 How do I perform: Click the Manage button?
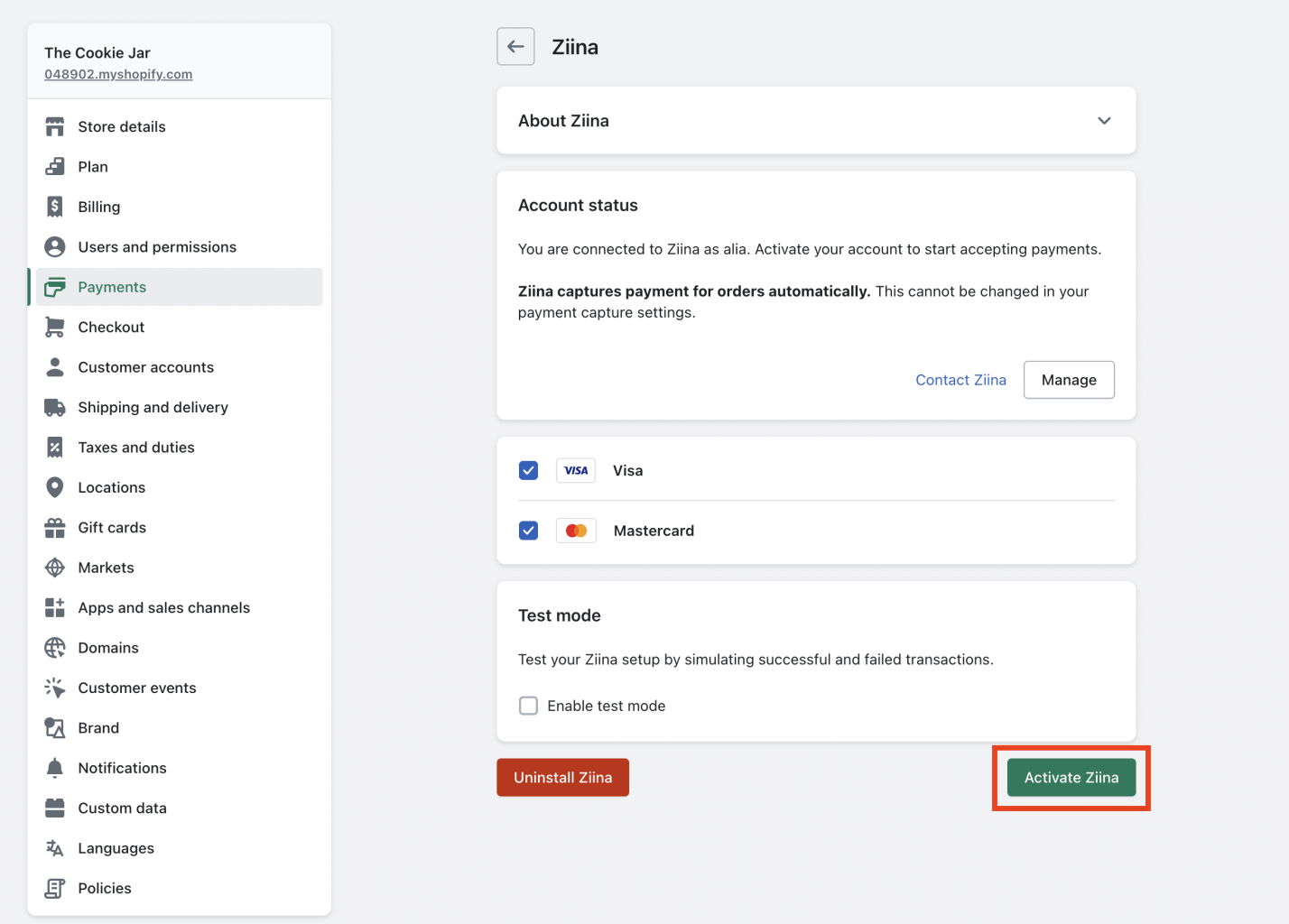[x=1069, y=380]
